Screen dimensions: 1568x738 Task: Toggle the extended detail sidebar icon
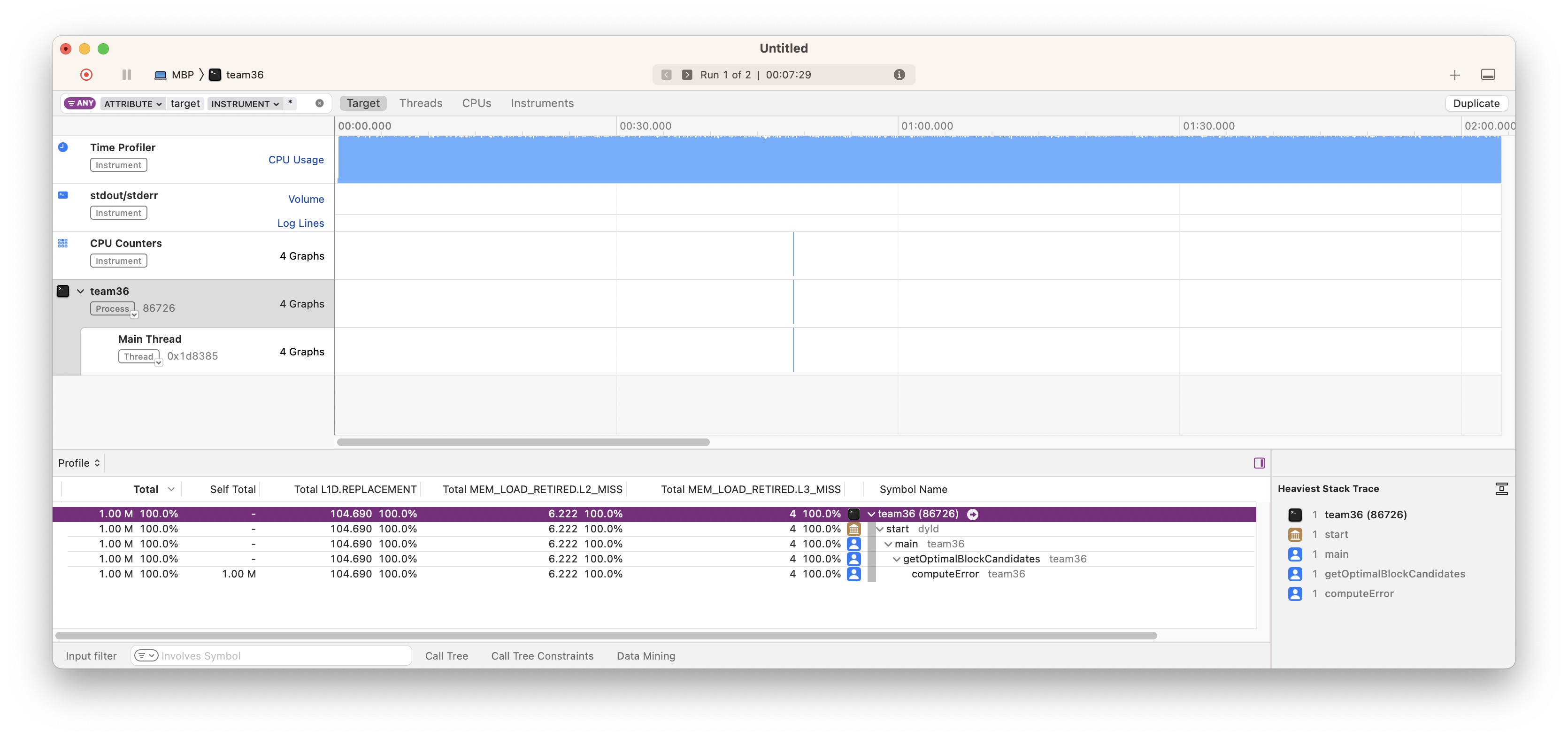1259,463
